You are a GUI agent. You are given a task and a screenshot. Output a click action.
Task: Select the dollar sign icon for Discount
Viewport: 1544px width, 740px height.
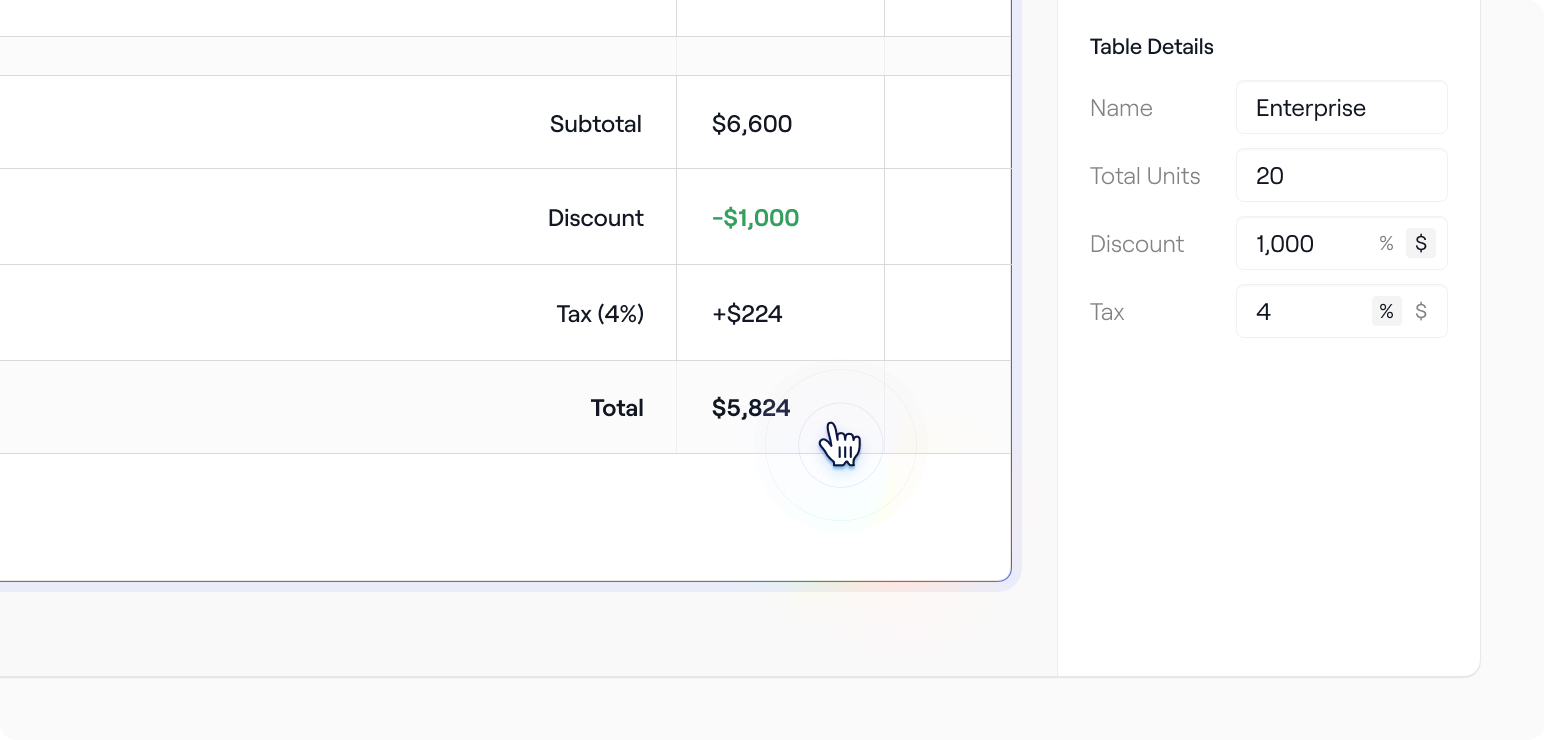(1421, 243)
